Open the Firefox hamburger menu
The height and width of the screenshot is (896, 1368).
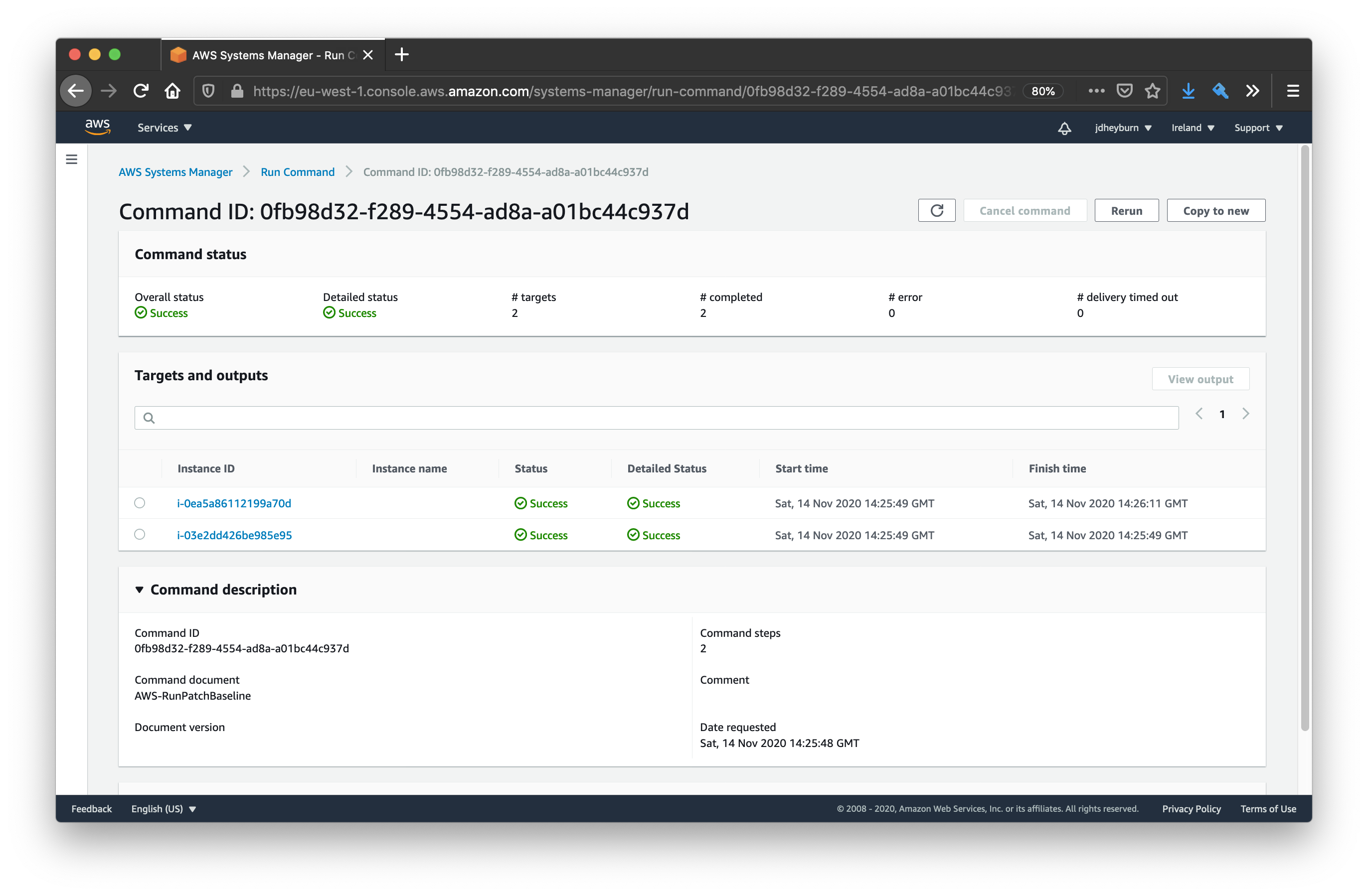pos(1293,91)
